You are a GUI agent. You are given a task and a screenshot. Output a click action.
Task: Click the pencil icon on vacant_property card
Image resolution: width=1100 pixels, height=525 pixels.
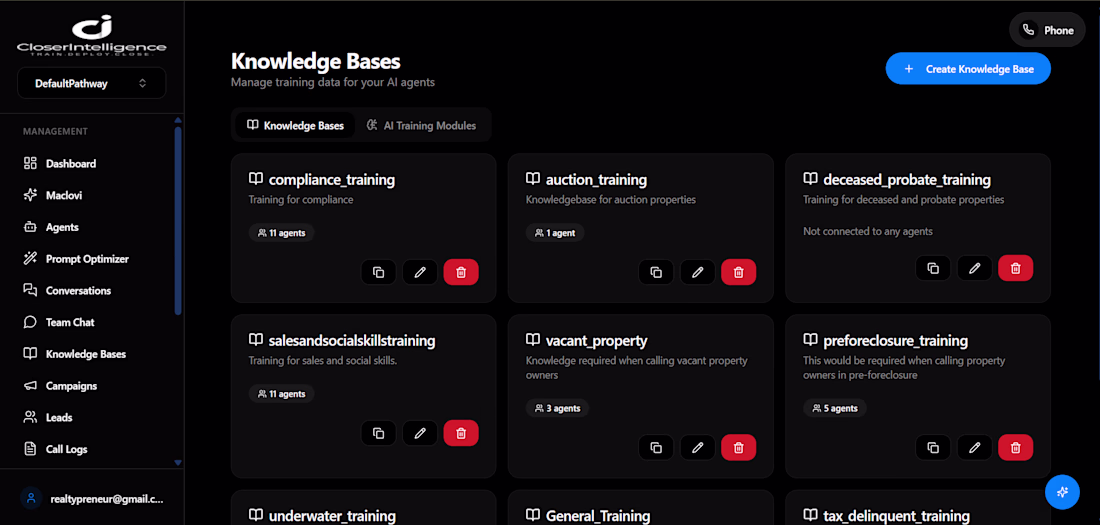click(697, 447)
